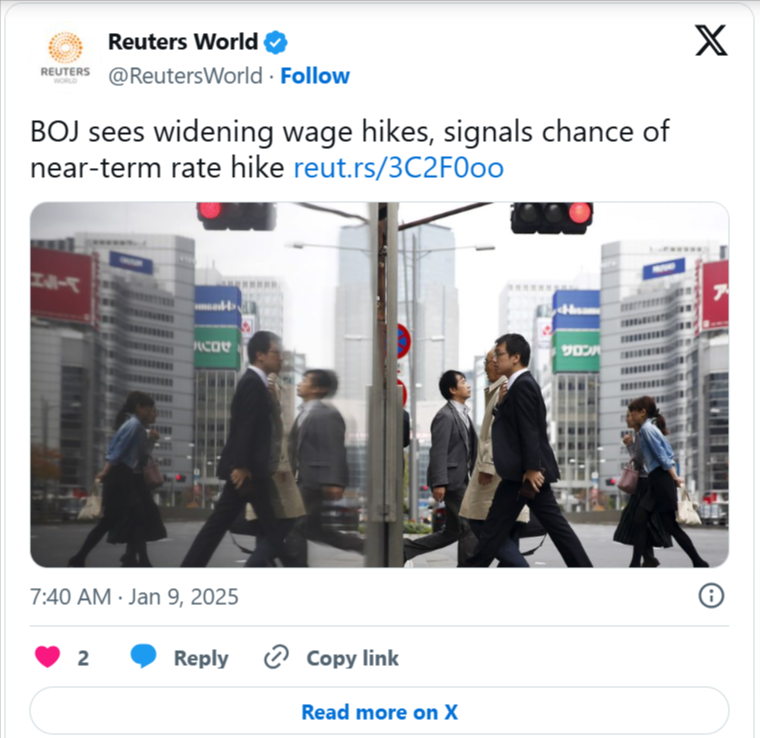Click the BOJ wage hikes tweet text
The image size is (760, 738).
[350, 150]
